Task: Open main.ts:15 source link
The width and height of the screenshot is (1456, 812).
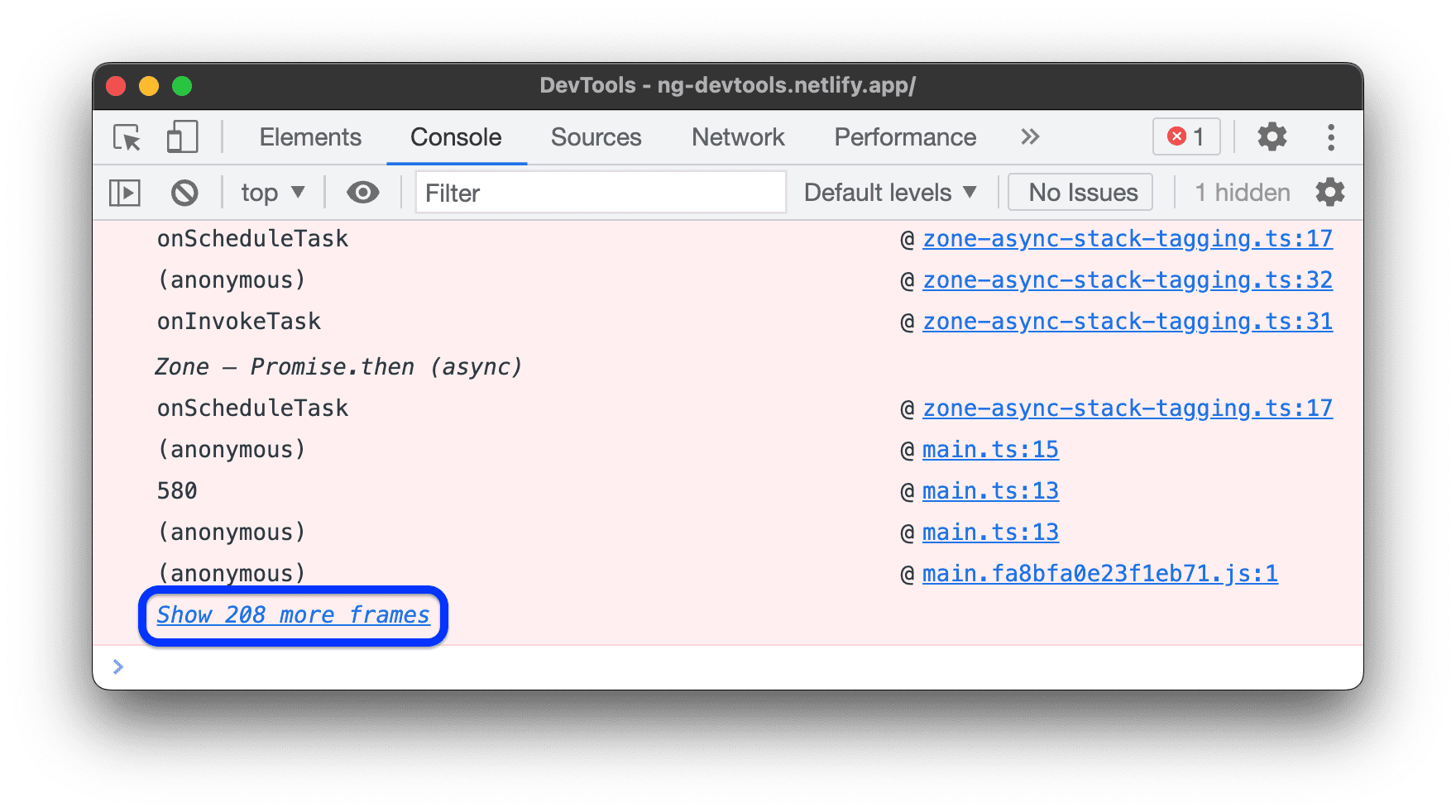Action: (990, 450)
